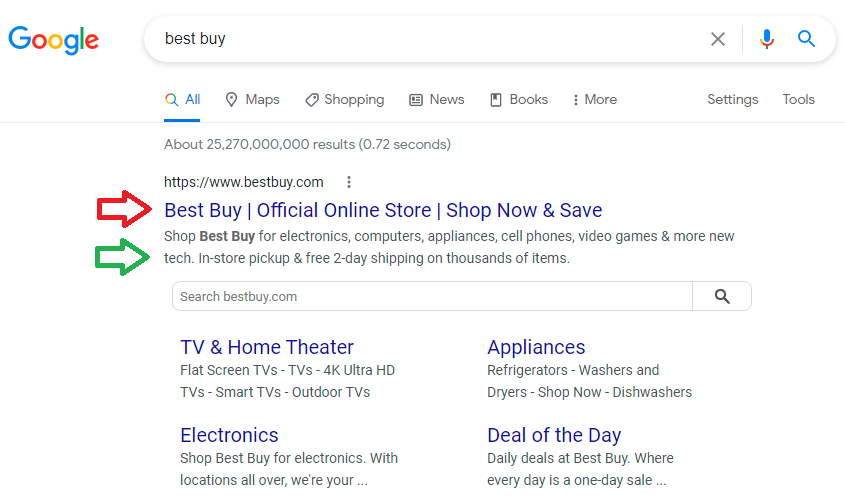Open the Google logo homepage link
Viewport: 845px width, 504px height.
(x=53, y=40)
